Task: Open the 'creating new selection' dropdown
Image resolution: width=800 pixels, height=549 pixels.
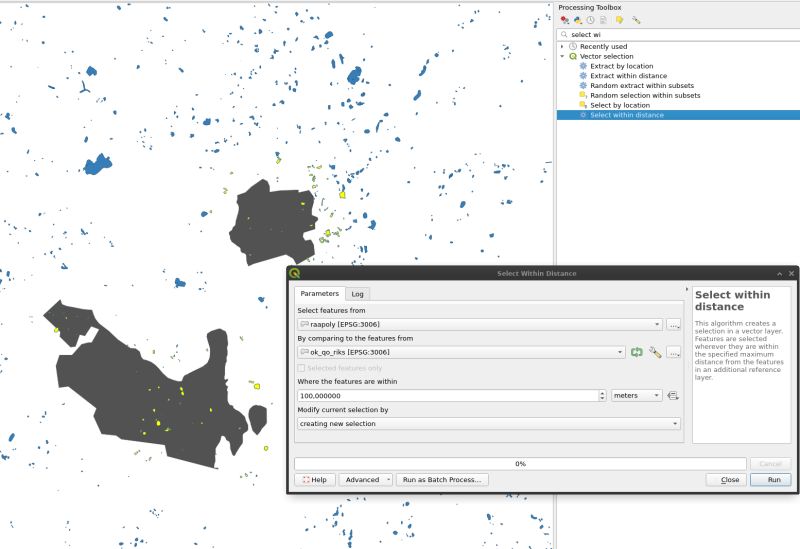Action: (x=489, y=423)
